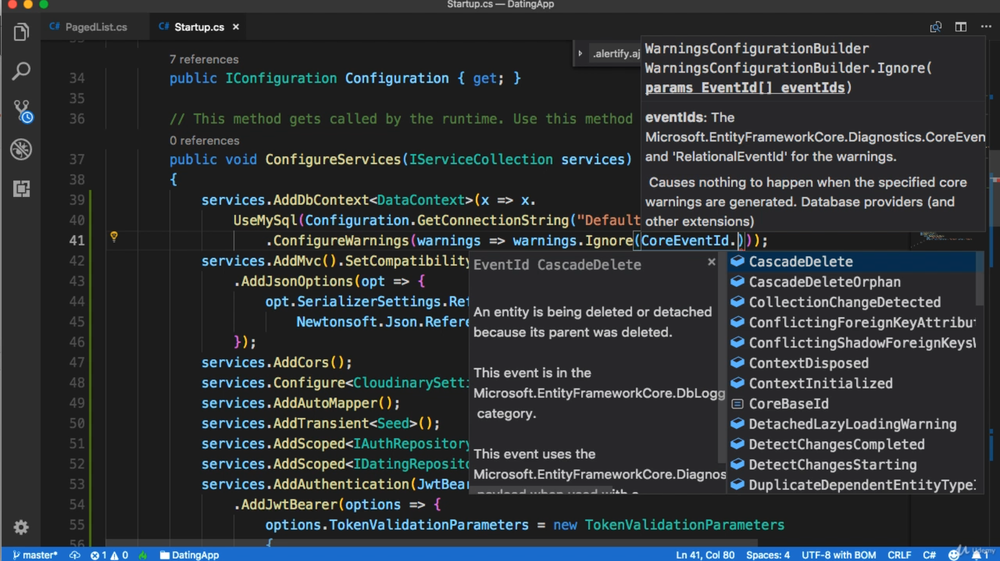Close the Startup.cs tab
Viewport: 1000px width, 561px height.
click(x=238, y=27)
